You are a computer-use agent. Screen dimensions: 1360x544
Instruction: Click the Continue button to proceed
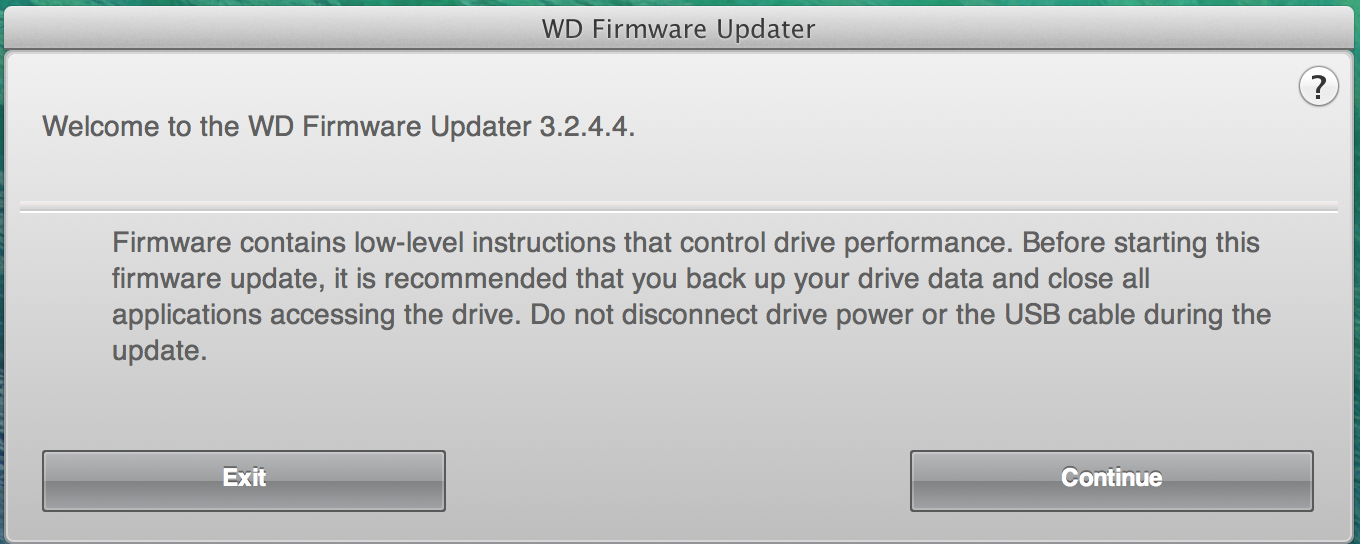pos(1111,480)
